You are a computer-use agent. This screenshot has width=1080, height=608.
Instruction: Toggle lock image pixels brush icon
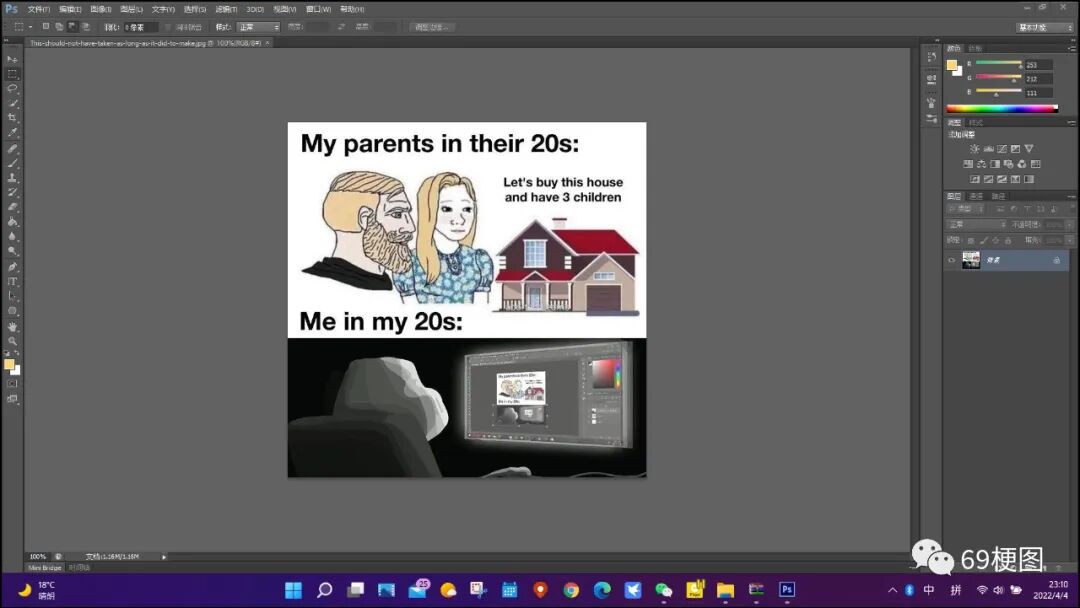(x=984, y=240)
